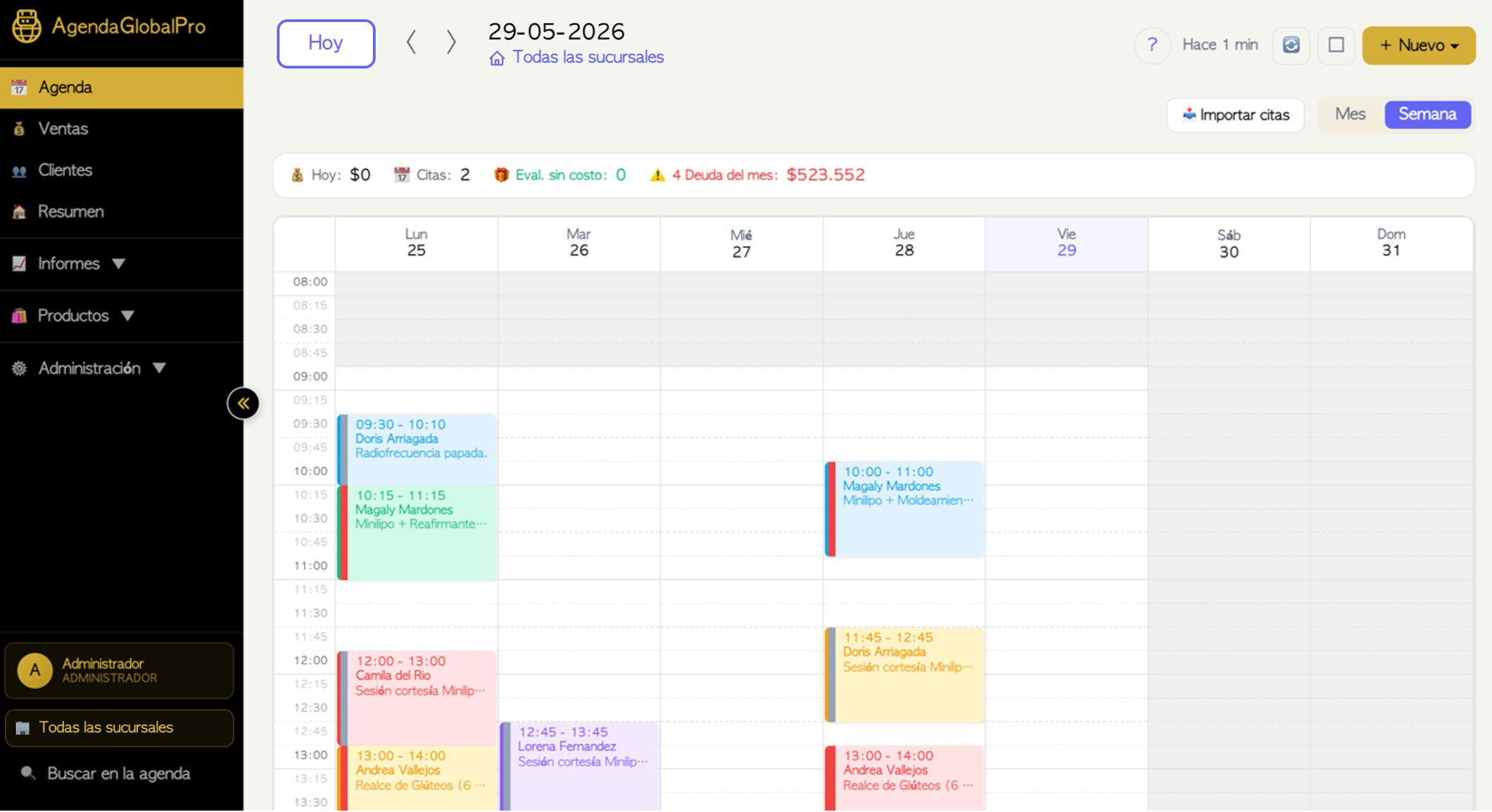1492x812 pixels.
Task: Open Agenda in the sidebar
Action: (122, 87)
